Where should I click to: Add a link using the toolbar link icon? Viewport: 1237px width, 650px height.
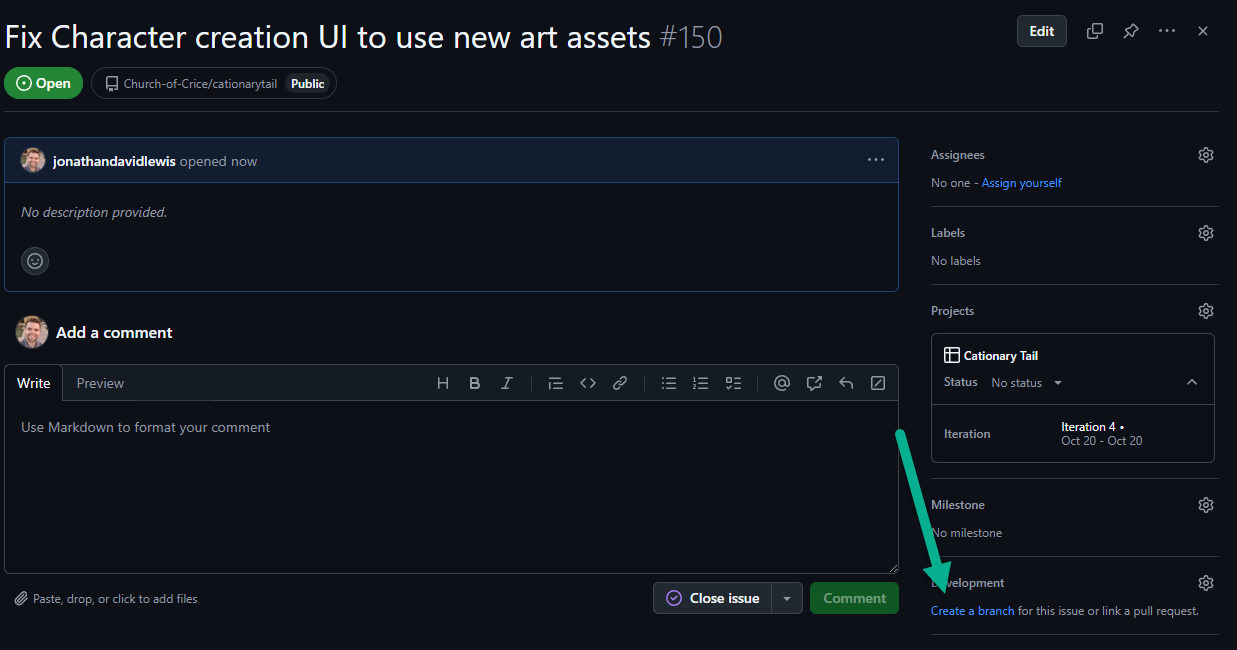[x=620, y=383]
